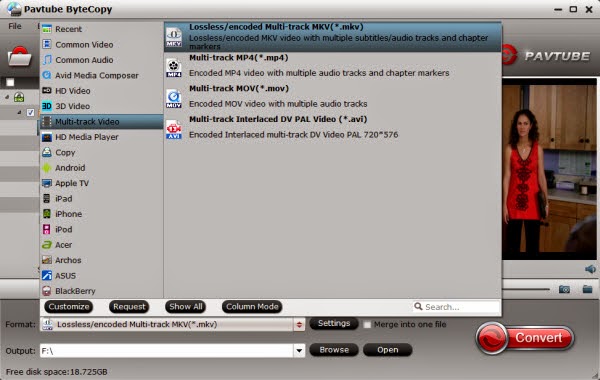
Task: Toggle the checked title checkbox
Action: pyautogui.click(x=30, y=113)
